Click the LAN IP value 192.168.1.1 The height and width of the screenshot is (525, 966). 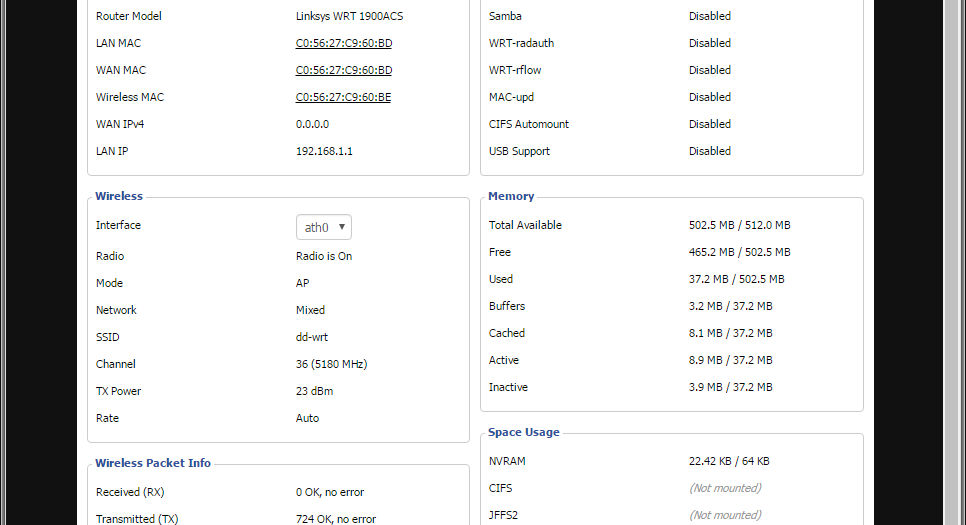click(324, 151)
